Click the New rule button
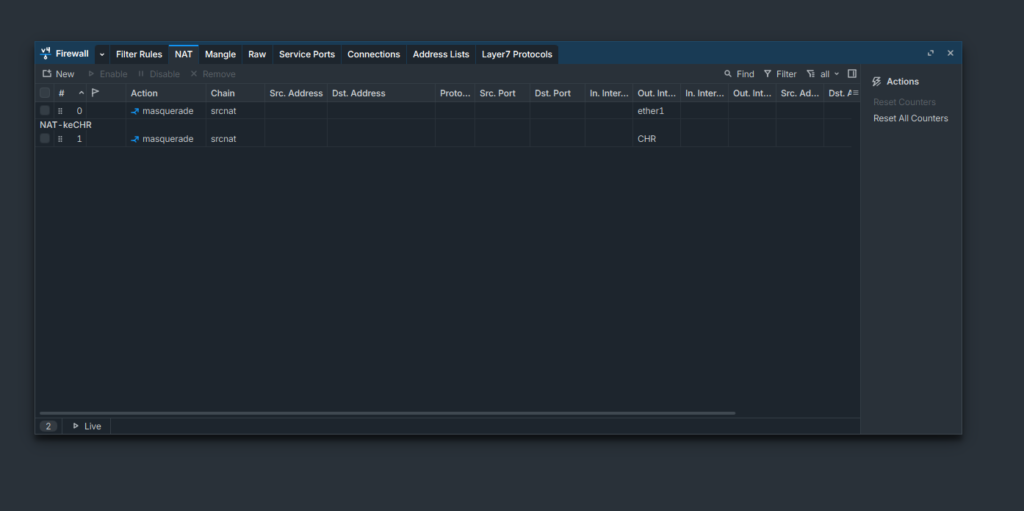Image resolution: width=1024 pixels, height=511 pixels. click(x=58, y=74)
